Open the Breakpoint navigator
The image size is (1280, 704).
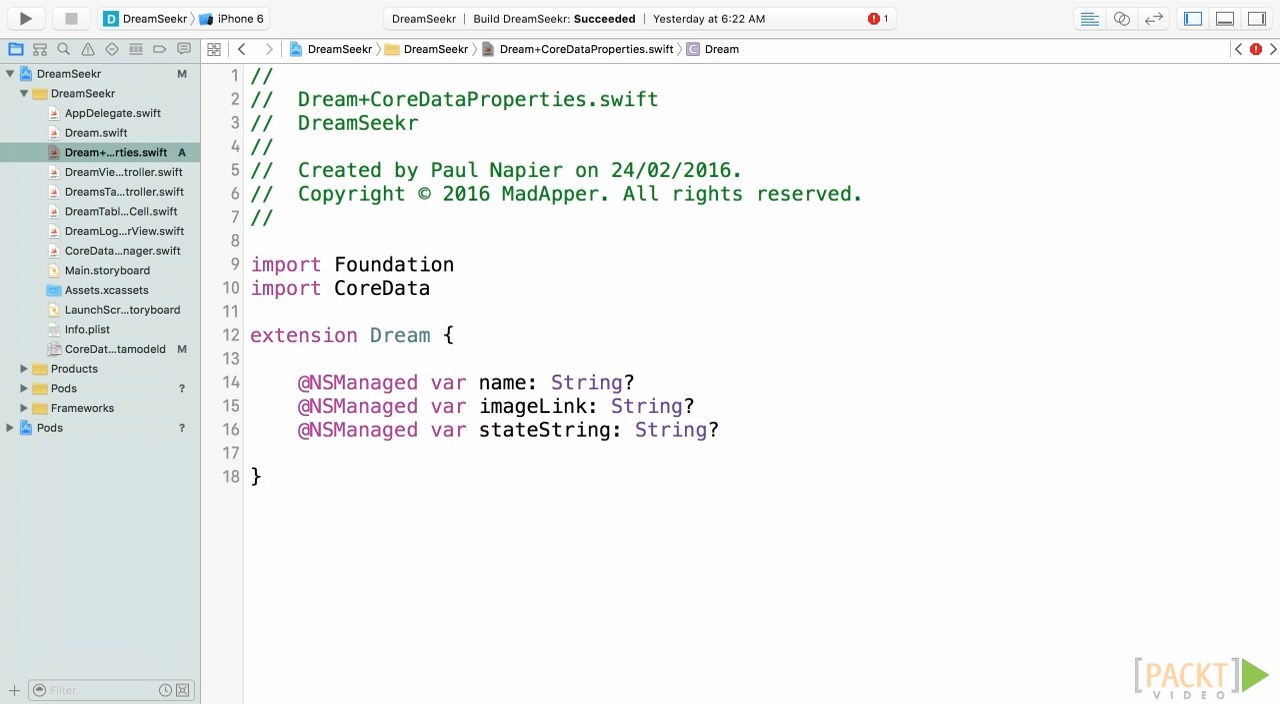[160, 49]
